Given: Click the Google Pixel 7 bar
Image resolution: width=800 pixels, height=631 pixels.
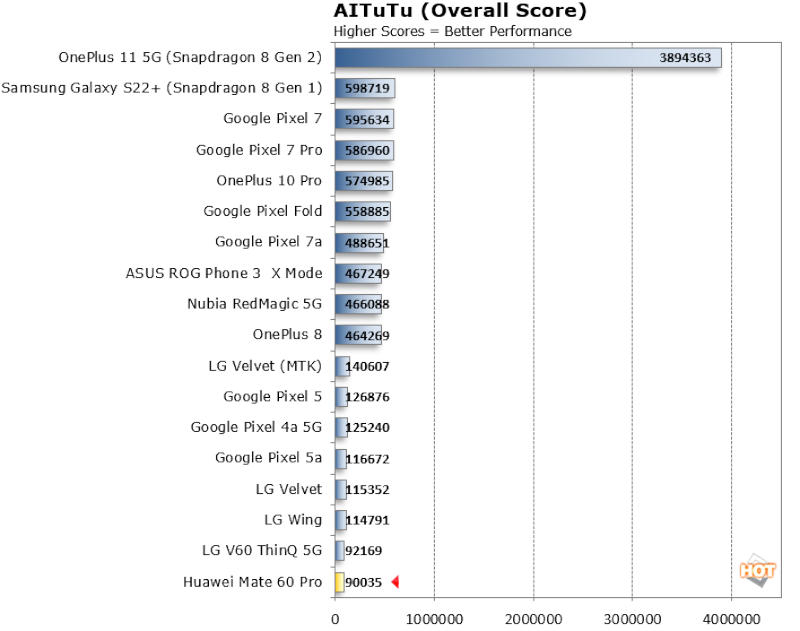Looking at the screenshot, I should [364, 119].
